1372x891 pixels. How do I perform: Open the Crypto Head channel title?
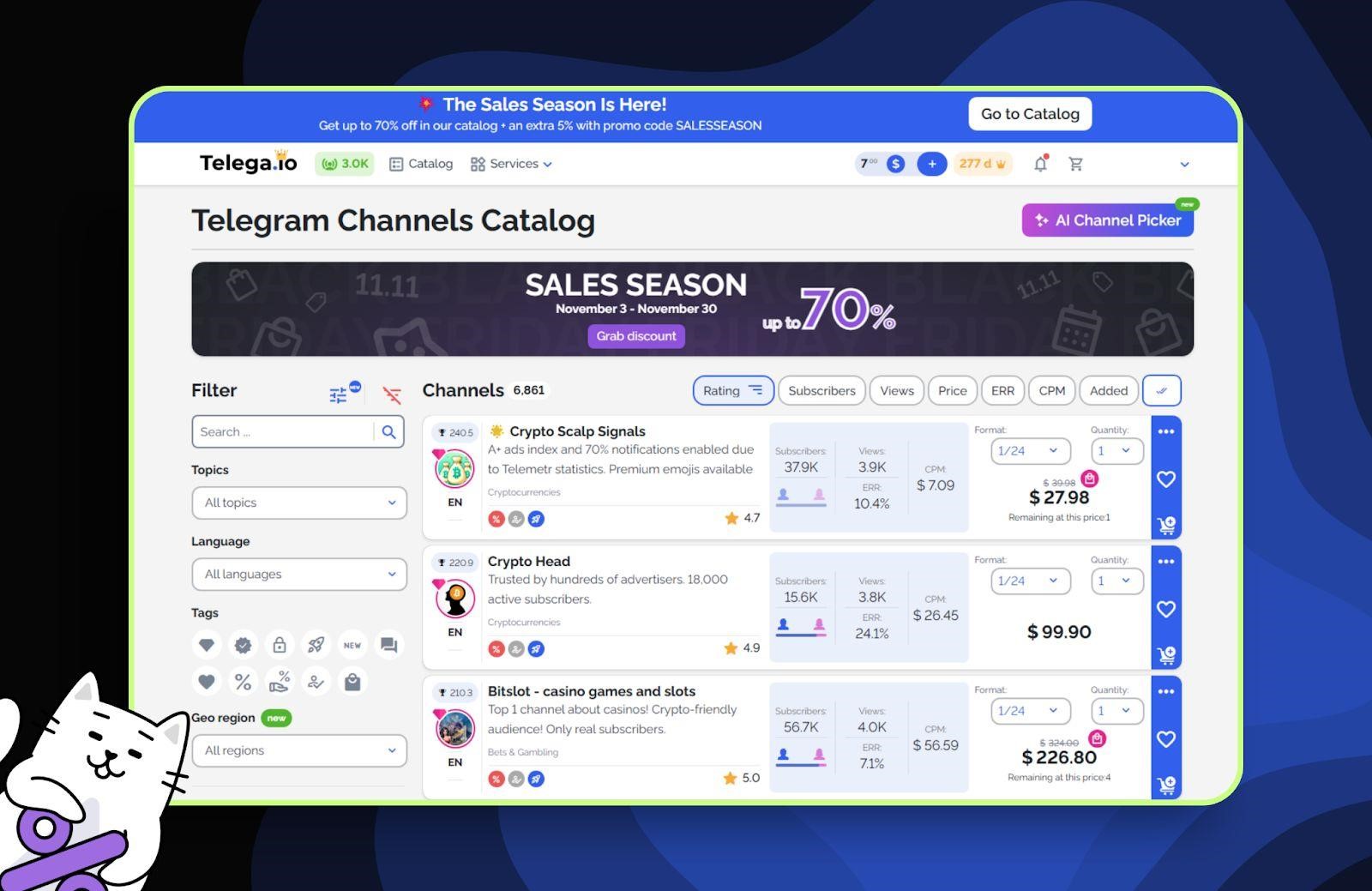(529, 561)
